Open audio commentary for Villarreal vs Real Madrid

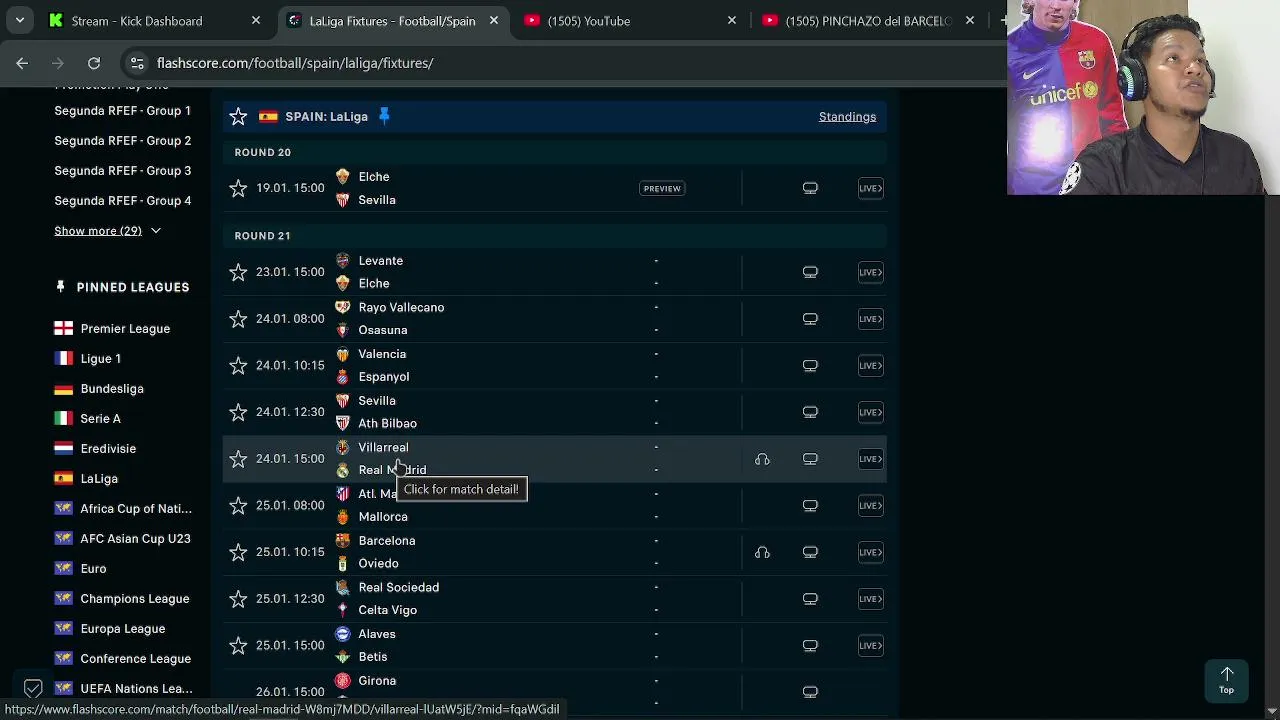(x=762, y=459)
